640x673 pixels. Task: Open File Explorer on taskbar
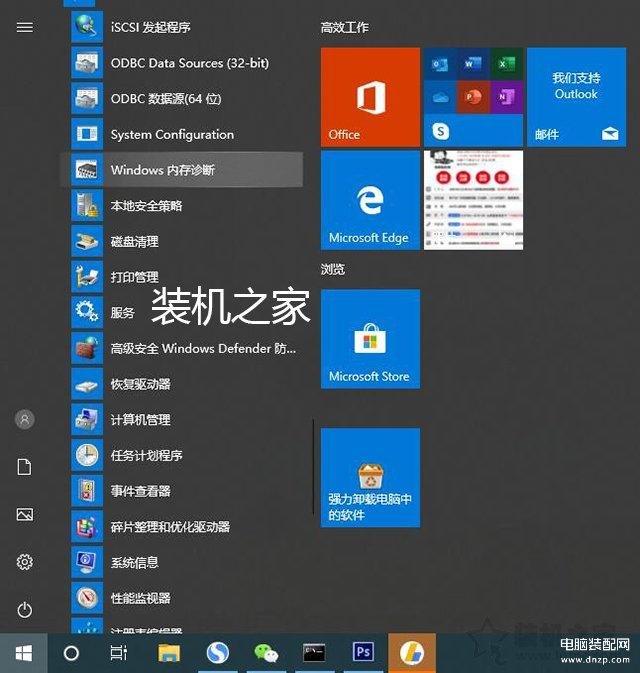point(169,653)
